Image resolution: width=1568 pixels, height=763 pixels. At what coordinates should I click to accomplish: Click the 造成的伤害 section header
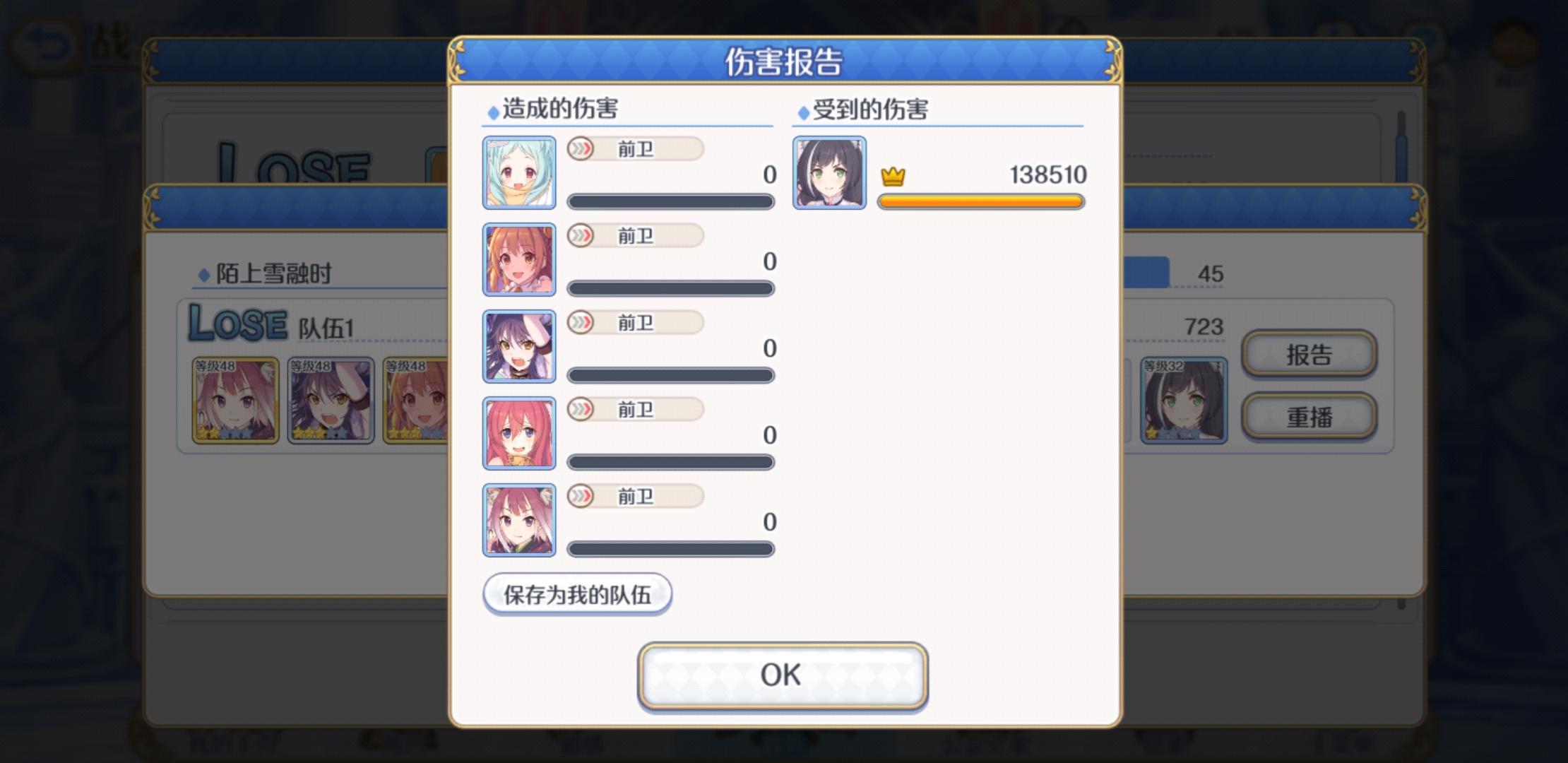(x=560, y=109)
